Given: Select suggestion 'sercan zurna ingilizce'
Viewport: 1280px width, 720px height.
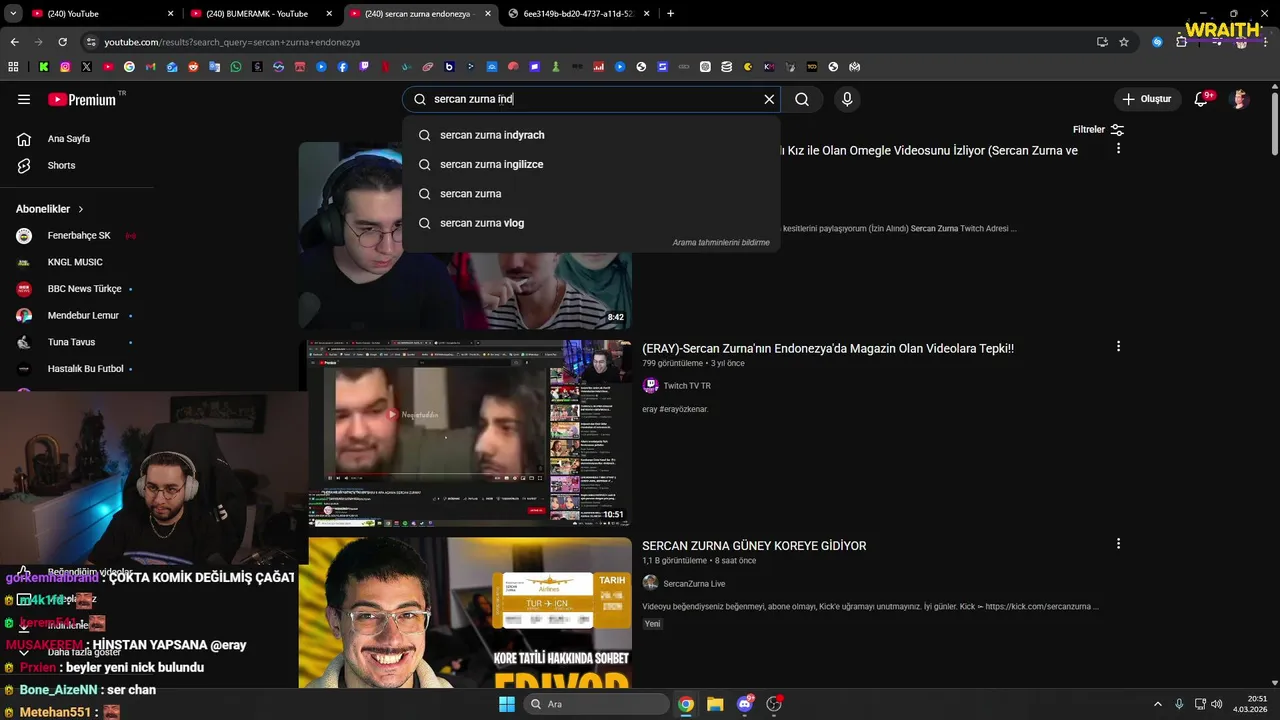Looking at the screenshot, I should pos(591,164).
